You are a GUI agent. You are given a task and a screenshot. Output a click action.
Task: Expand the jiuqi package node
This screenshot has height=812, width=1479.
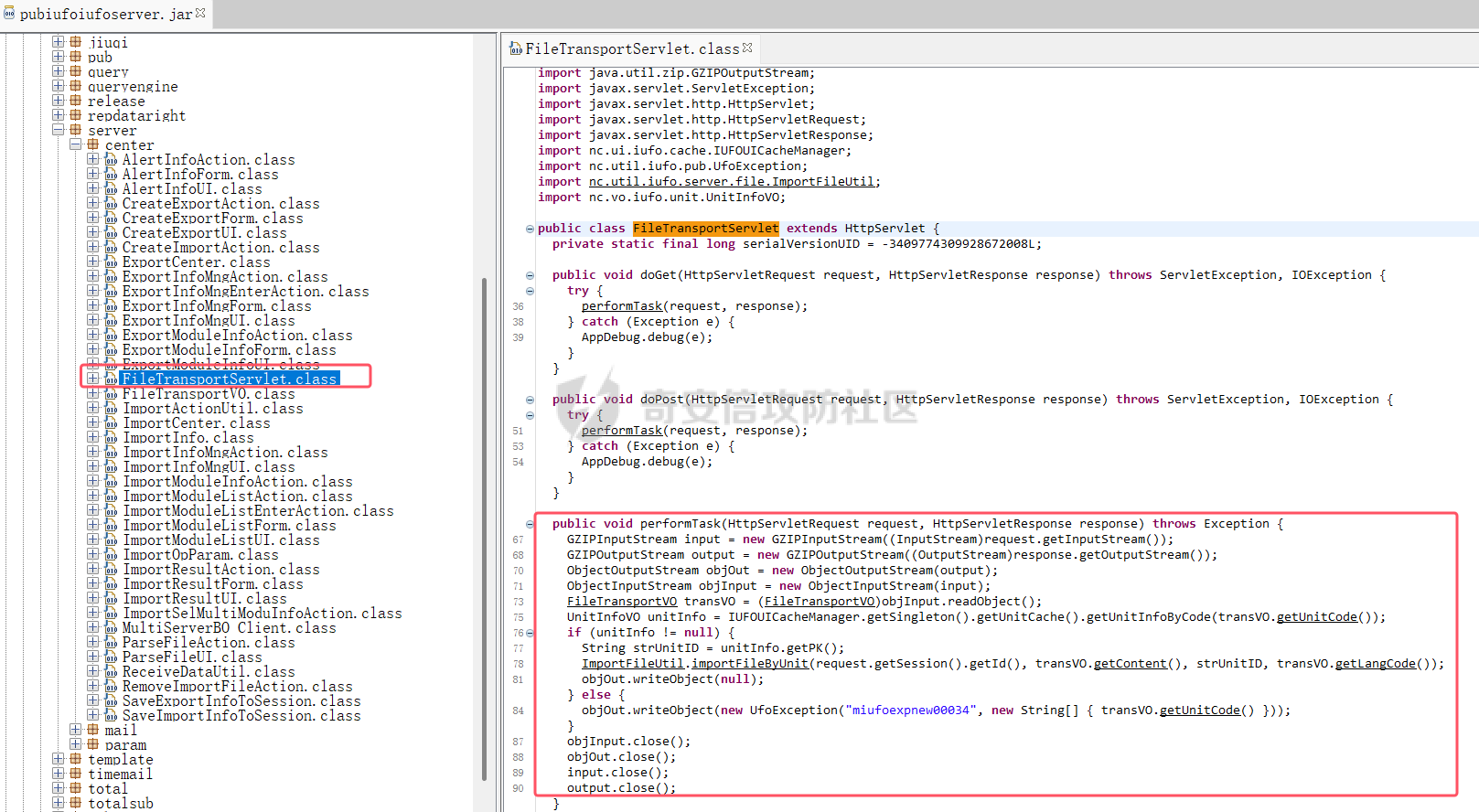58,42
